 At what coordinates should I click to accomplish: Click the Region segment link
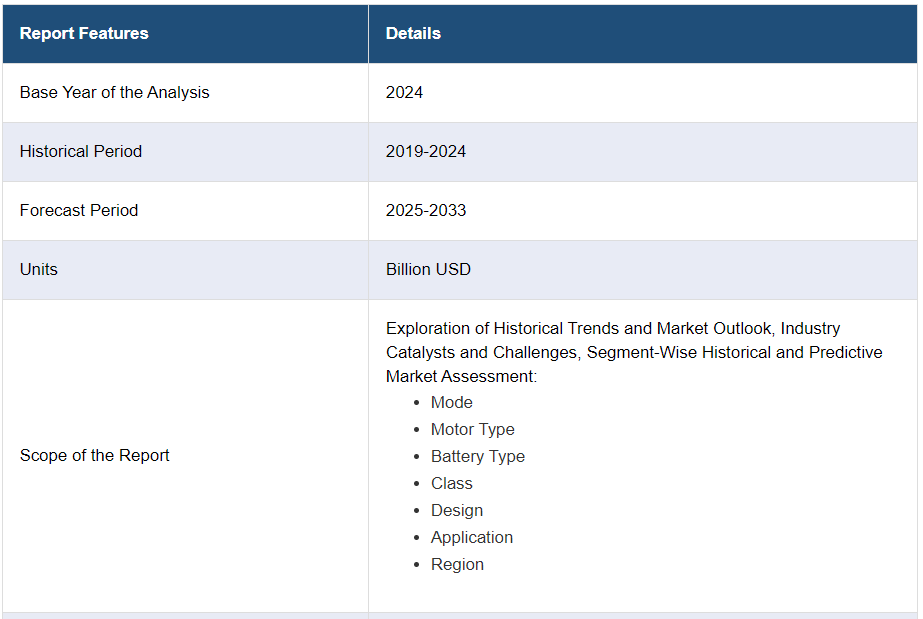pyautogui.click(x=457, y=564)
